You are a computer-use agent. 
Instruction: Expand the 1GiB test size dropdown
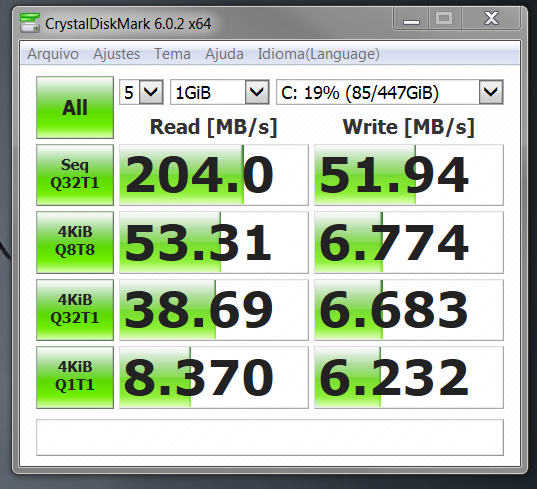coord(220,92)
